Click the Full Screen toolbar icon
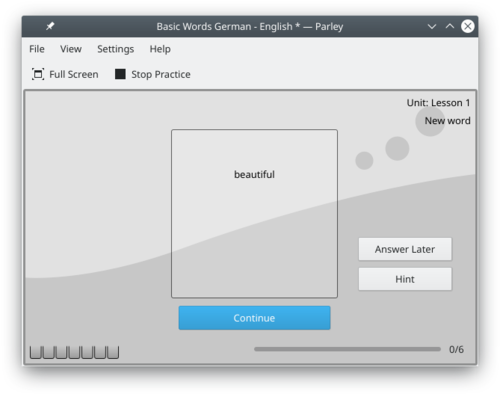500x394 pixels. click(x=38, y=74)
